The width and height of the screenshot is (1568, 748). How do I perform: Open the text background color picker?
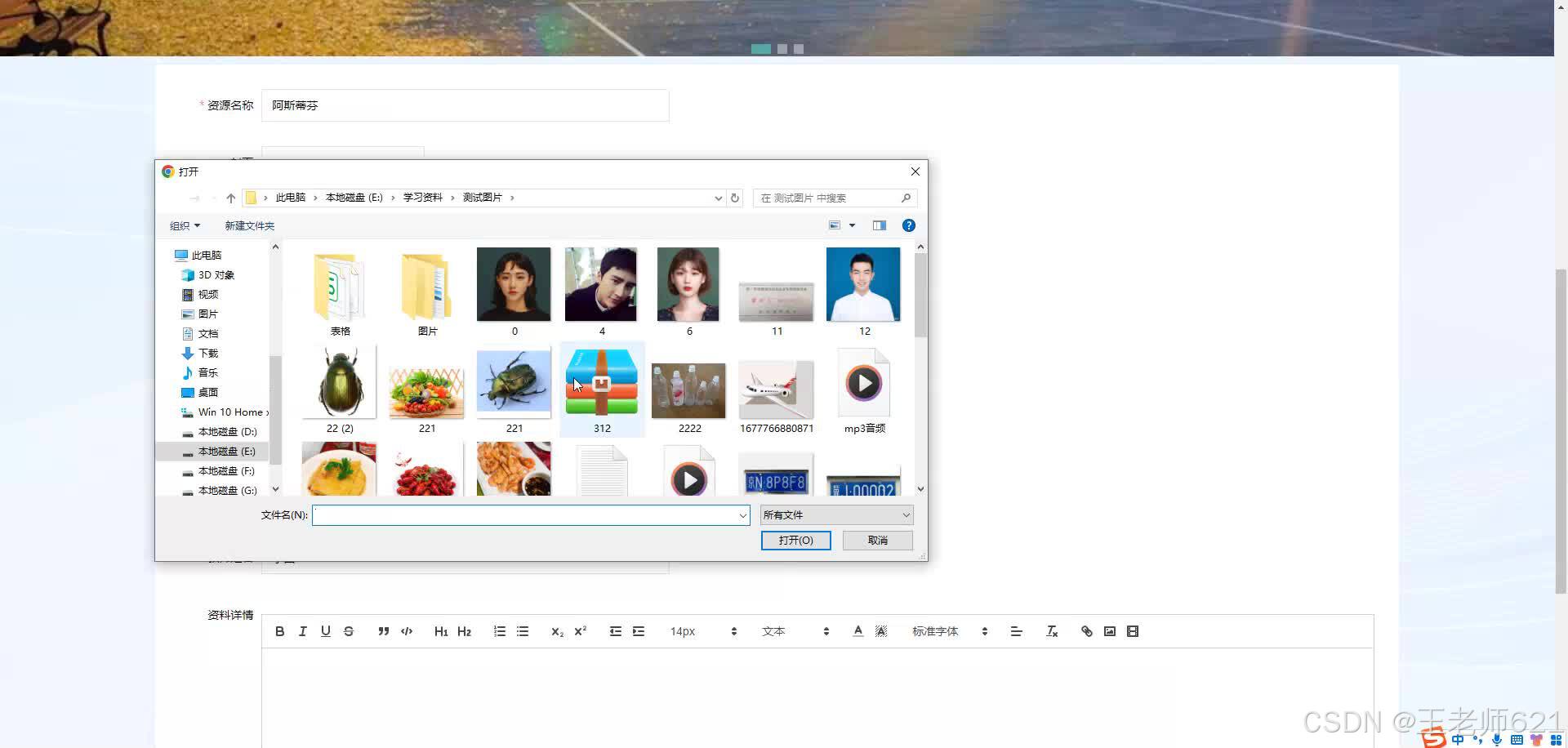(x=881, y=631)
